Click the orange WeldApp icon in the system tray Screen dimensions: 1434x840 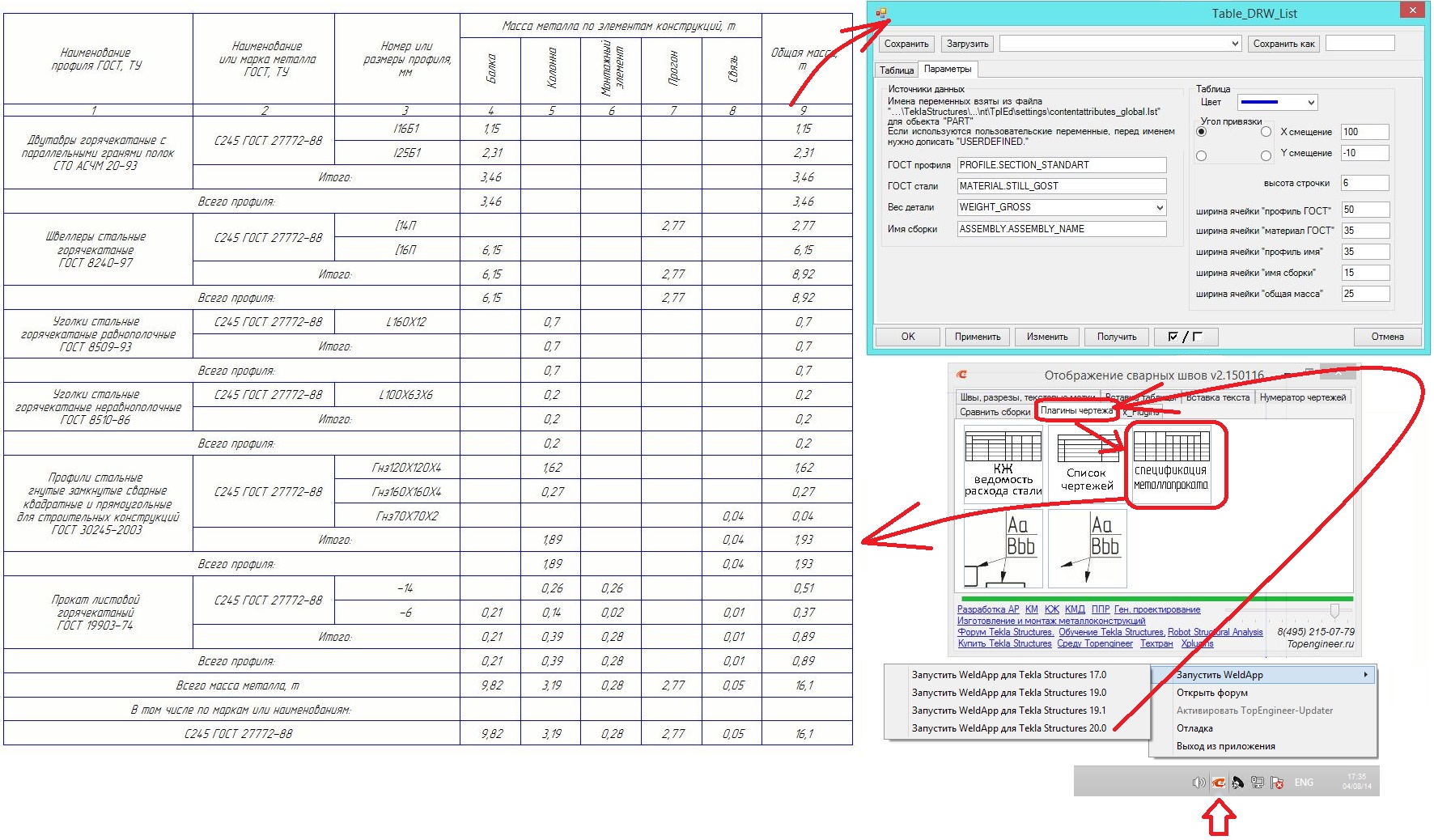click(1218, 783)
